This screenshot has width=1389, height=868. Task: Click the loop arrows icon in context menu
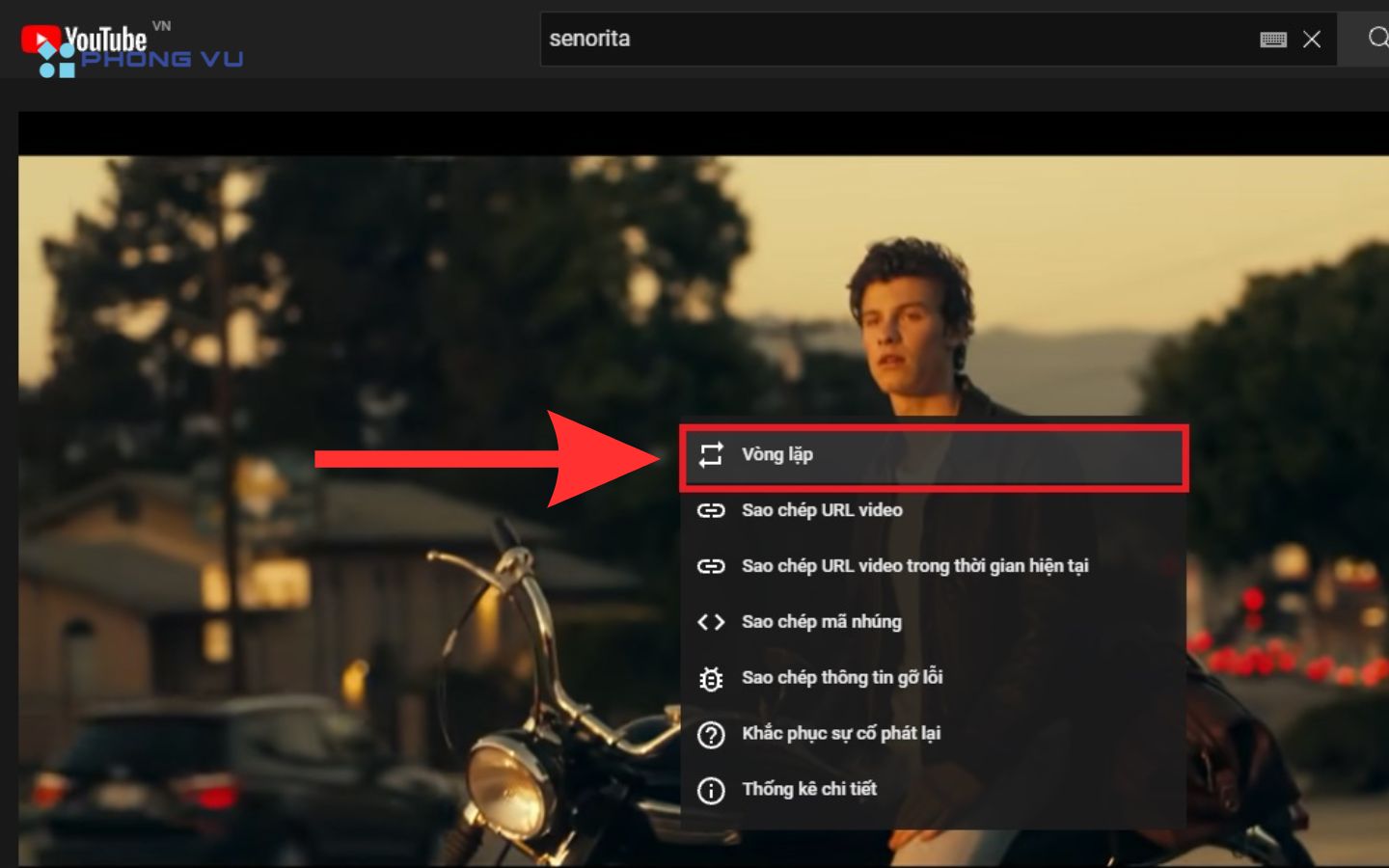(x=711, y=455)
